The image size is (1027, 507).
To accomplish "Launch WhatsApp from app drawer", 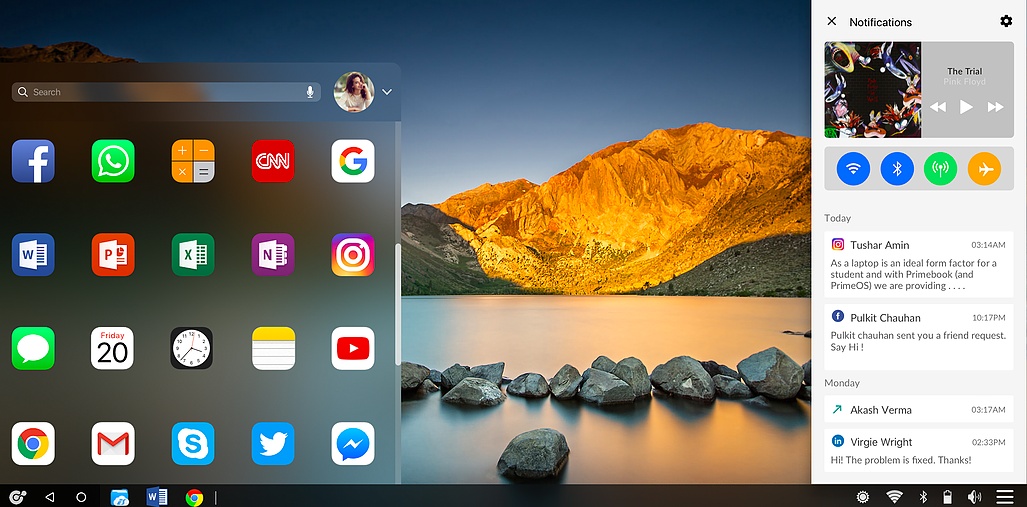I will [x=113, y=161].
